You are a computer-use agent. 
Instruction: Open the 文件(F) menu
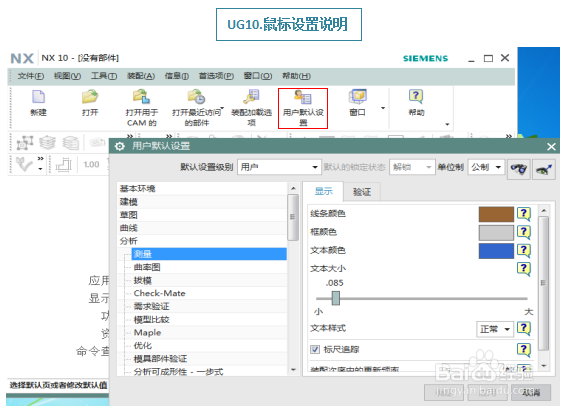[x=31, y=76]
